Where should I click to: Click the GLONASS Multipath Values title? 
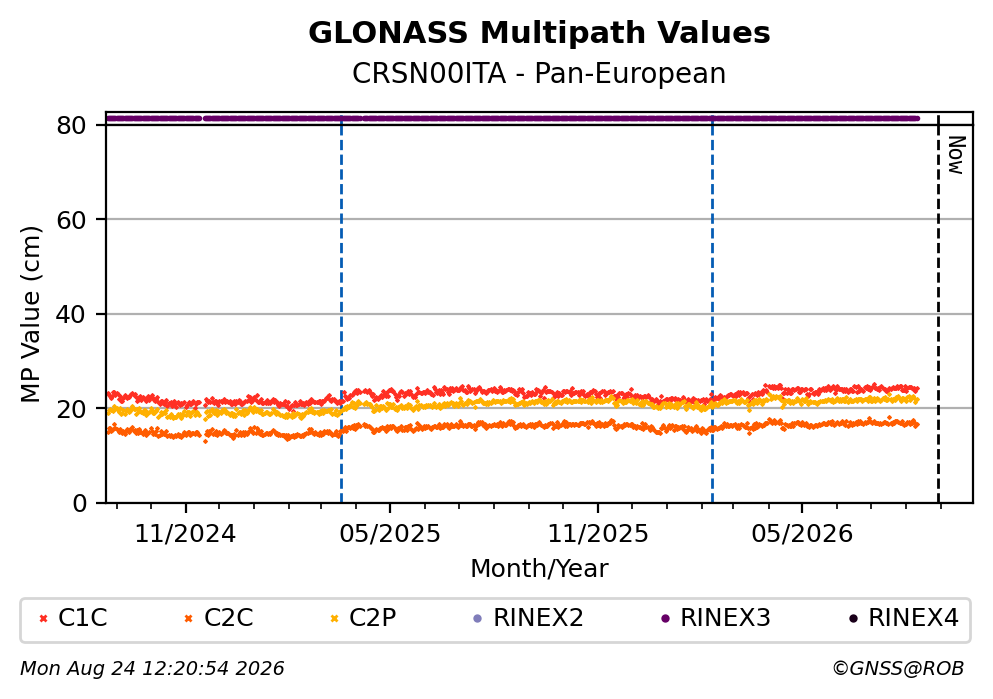(x=539, y=33)
